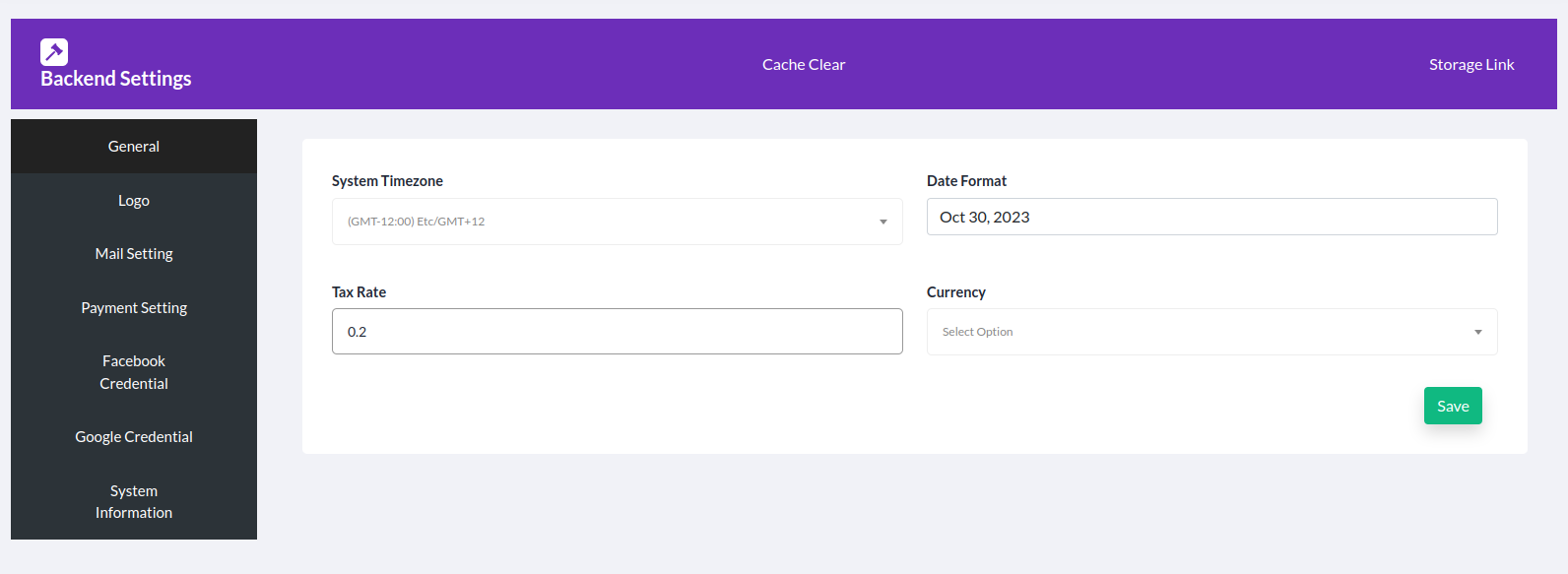Open the Currency Select Option dropdown
This screenshot has height=574, width=1568.
coord(1212,332)
